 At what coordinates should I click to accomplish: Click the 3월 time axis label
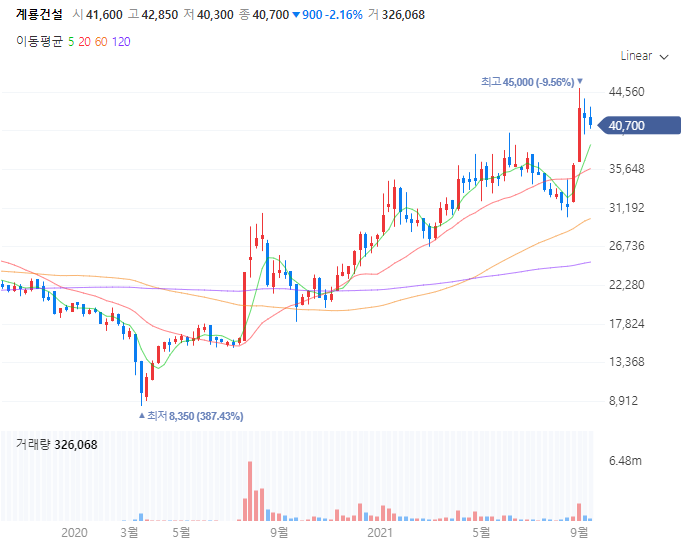pos(129,533)
